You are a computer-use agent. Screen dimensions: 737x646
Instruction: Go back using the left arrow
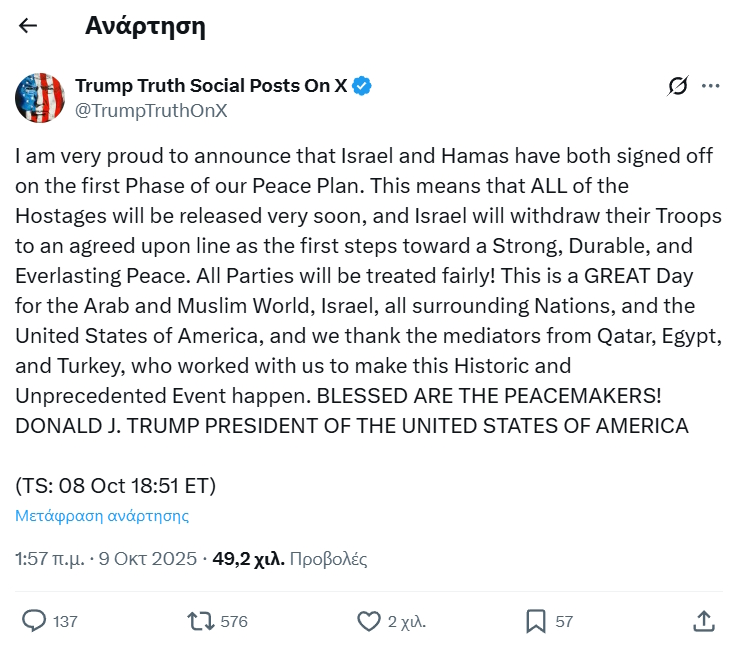click(x=28, y=26)
